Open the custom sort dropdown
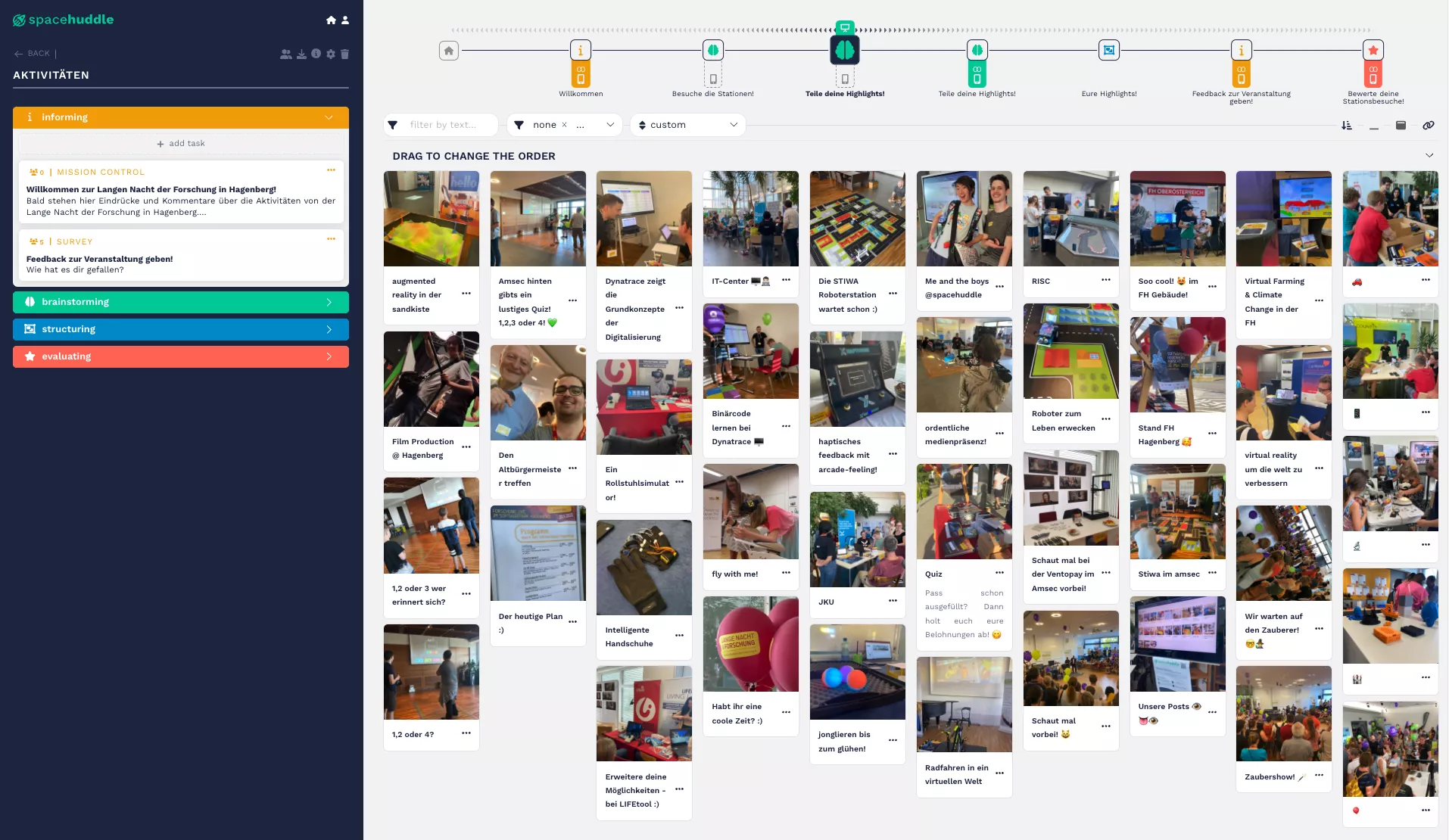The width and height of the screenshot is (1449, 840). tap(688, 125)
